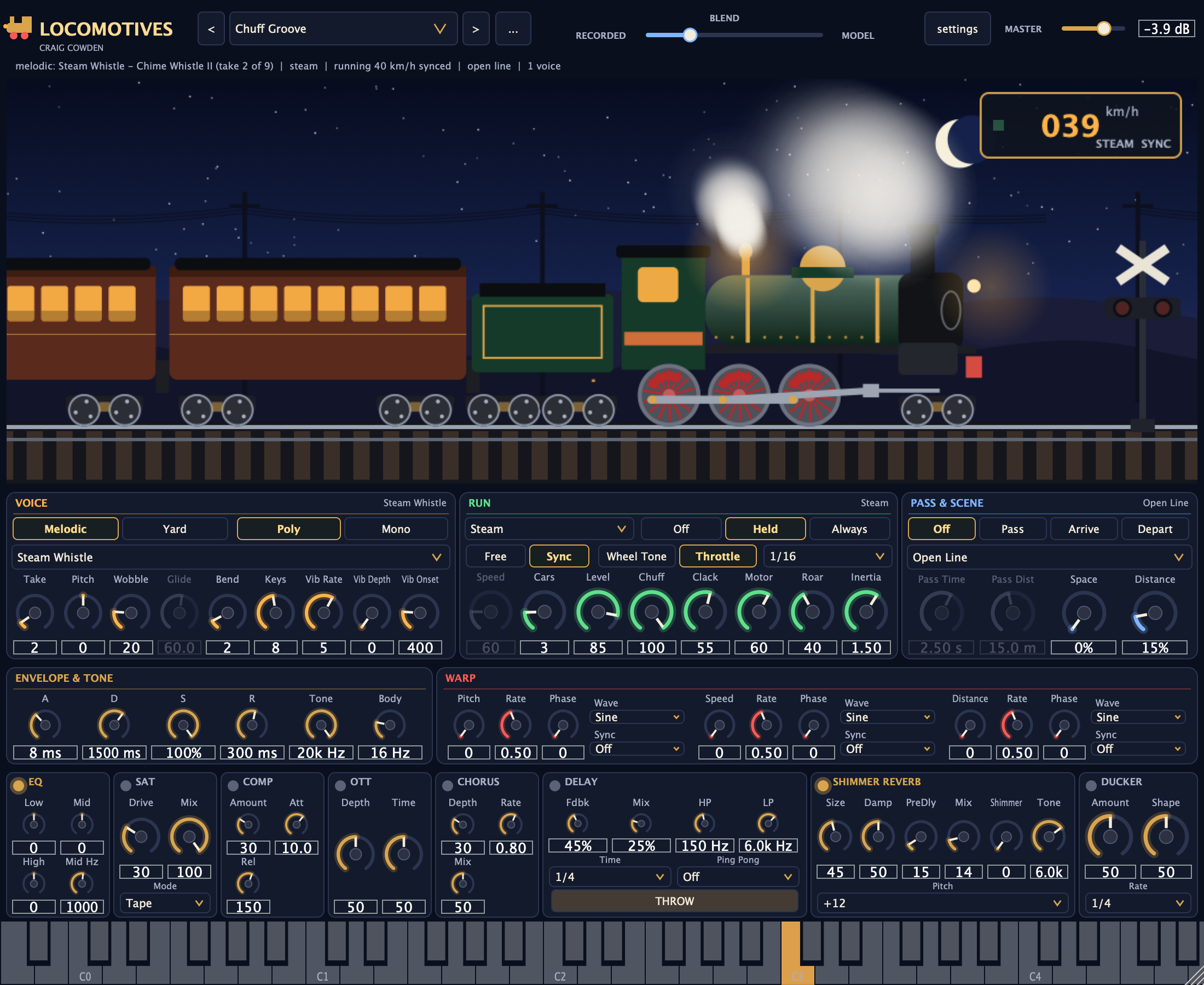This screenshot has width=1204, height=985.
Task: Click the OTT Depth knob
Action: pos(355,854)
